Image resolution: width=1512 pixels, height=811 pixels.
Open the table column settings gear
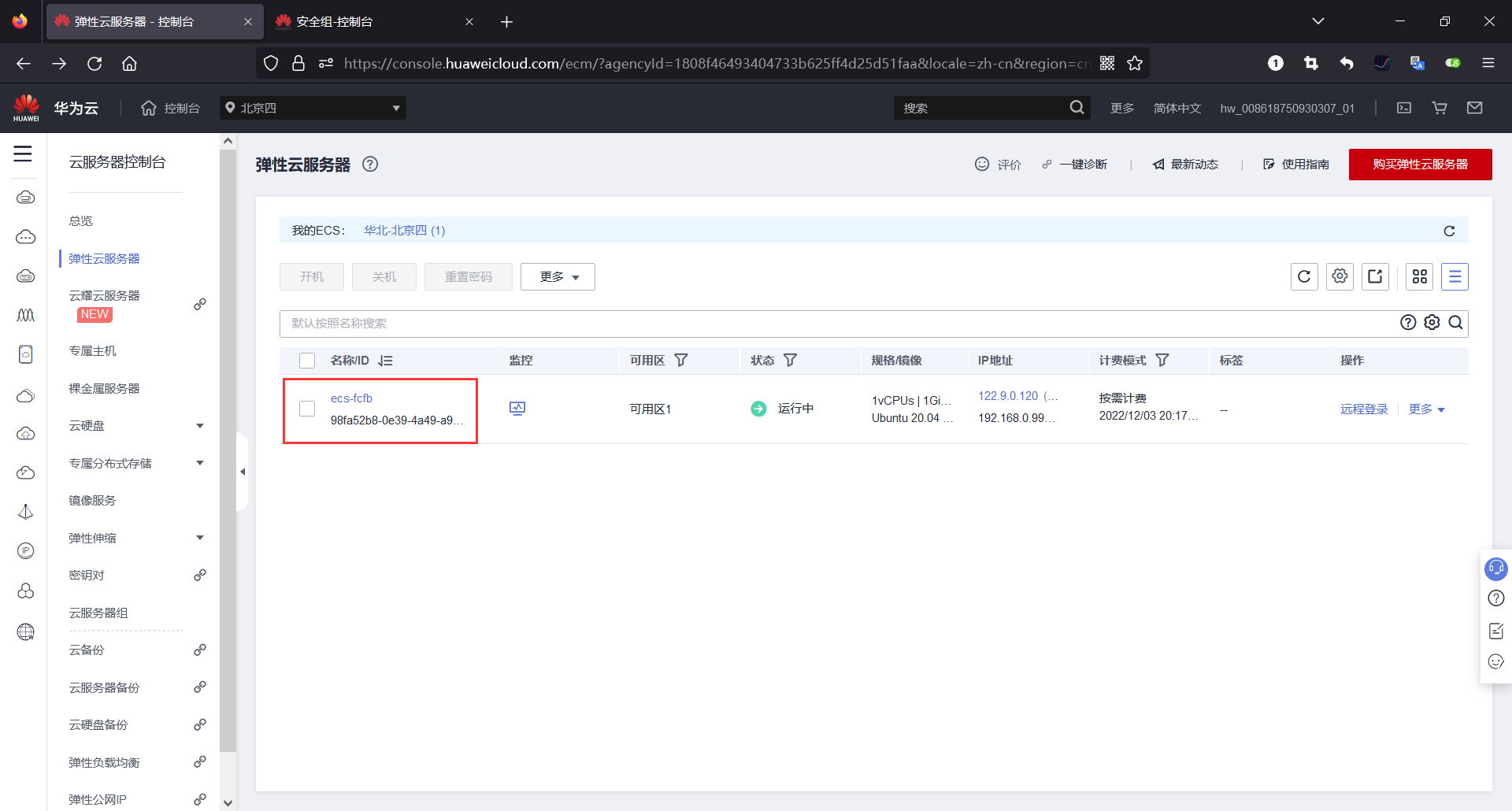point(1340,276)
